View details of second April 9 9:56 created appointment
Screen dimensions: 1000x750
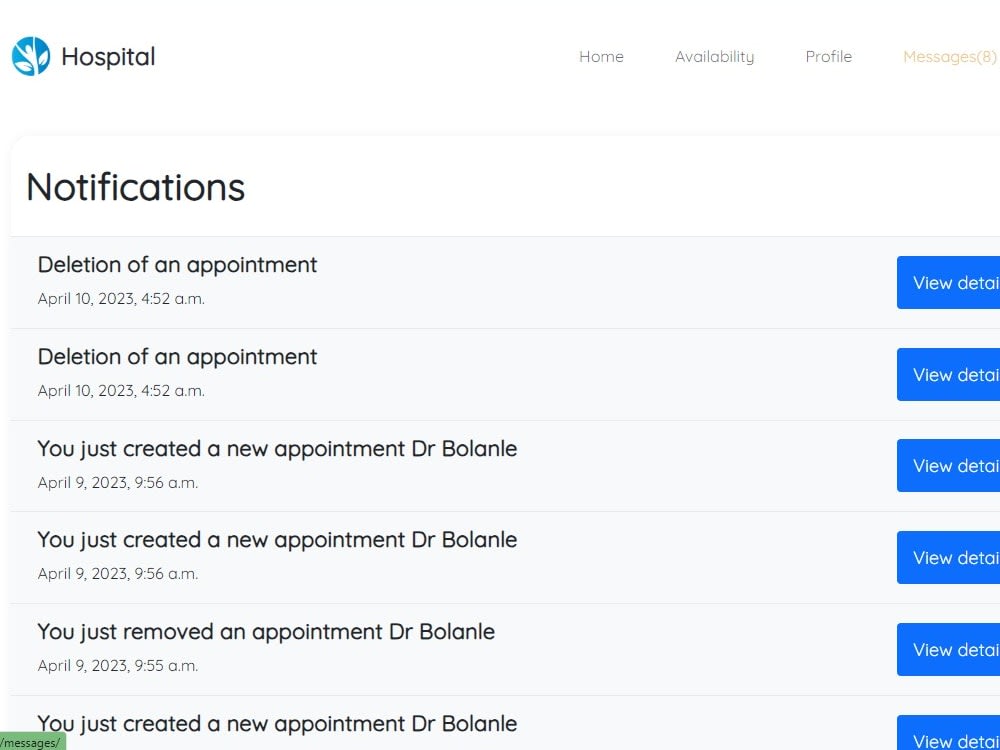pyautogui.click(x=948, y=557)
